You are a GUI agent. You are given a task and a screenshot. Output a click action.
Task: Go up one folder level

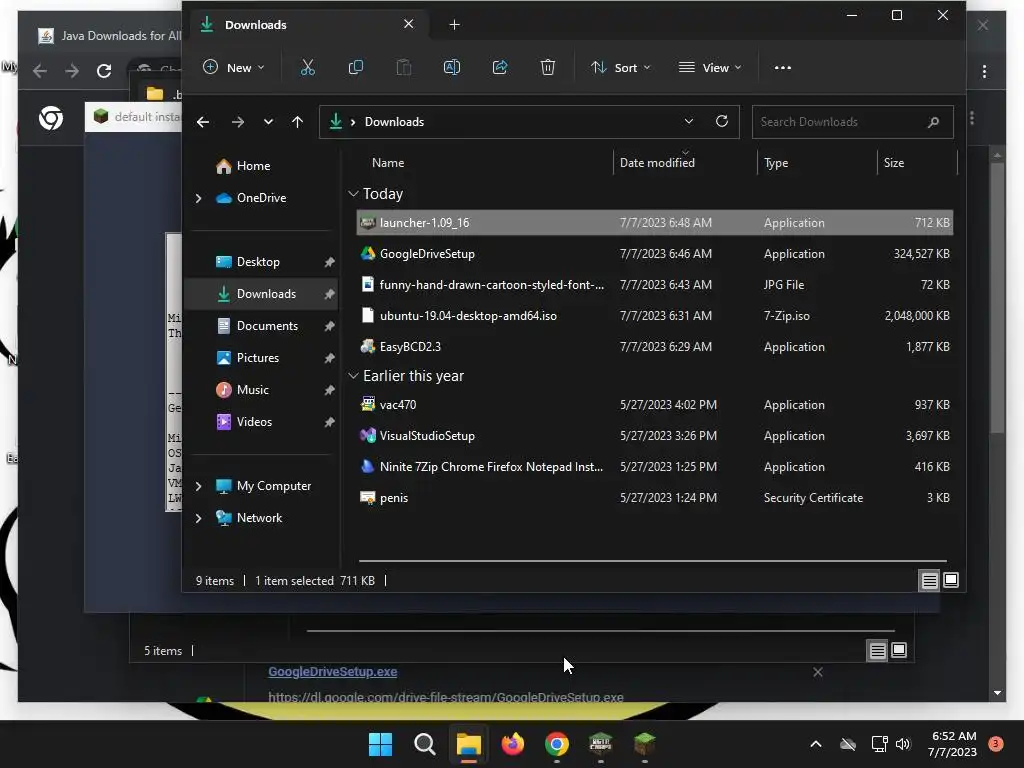click(x=297, y=122)
